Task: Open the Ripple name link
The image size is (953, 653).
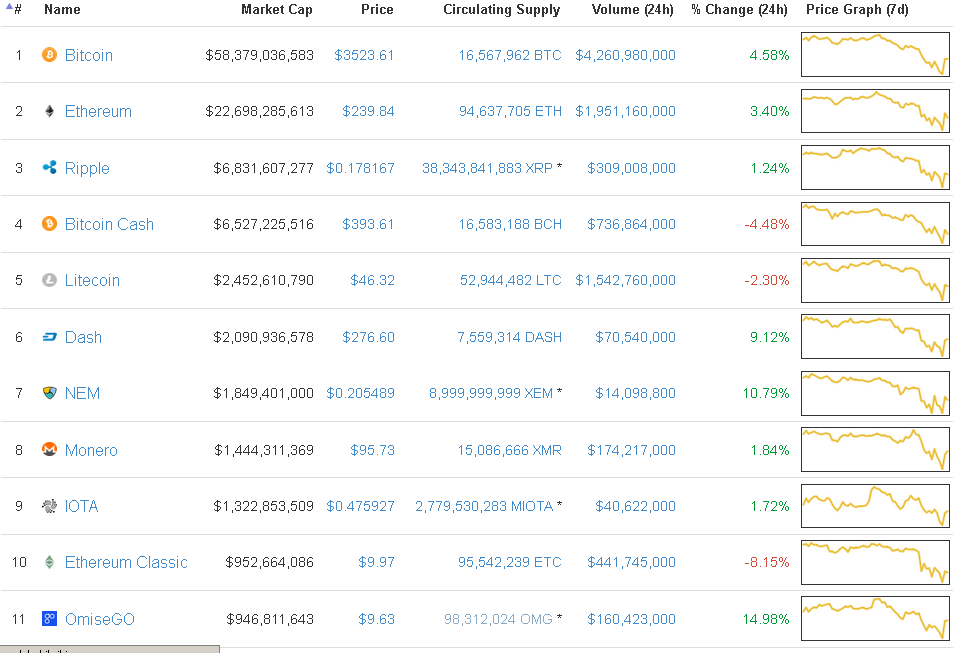Action: pyautogui.click(x=87, y=168)
